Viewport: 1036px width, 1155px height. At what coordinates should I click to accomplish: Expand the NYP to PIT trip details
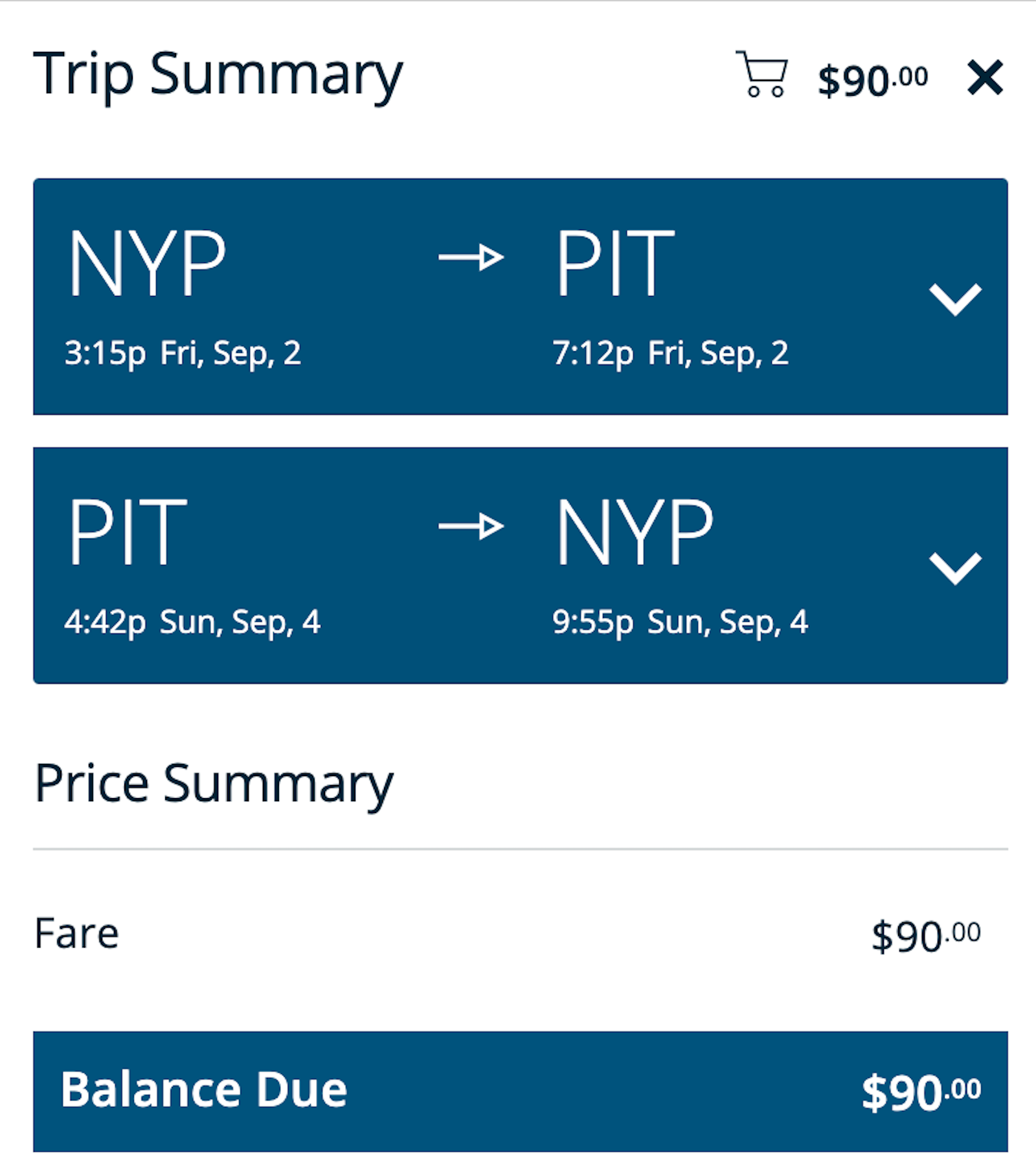click(x=954, y=299)
